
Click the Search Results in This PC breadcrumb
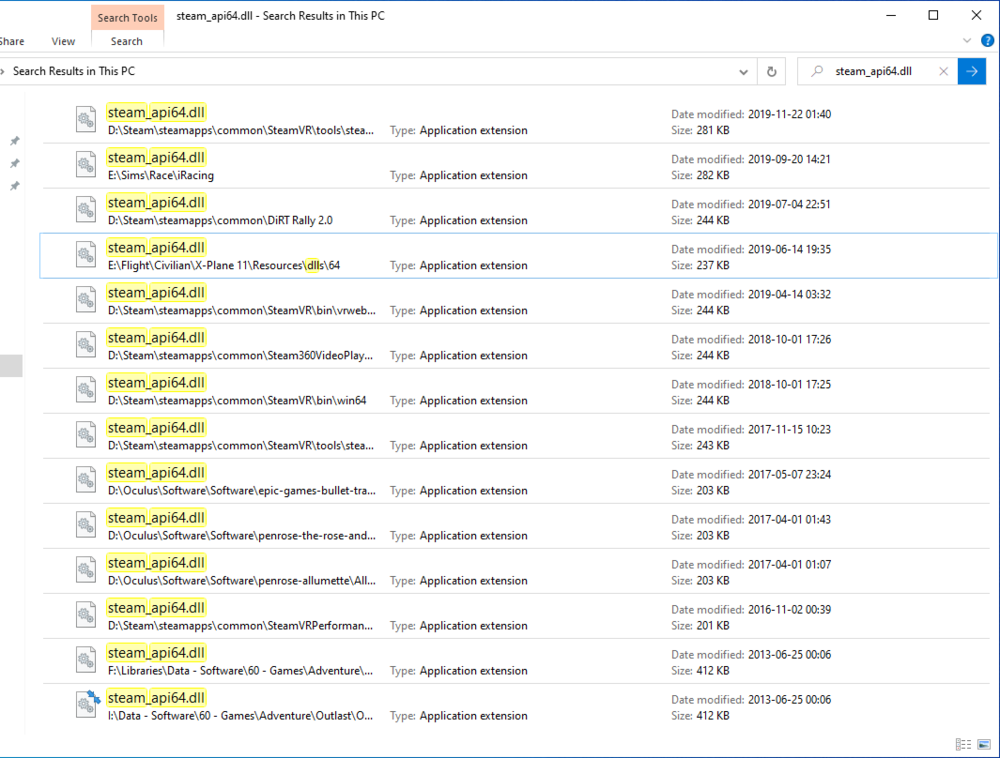coord(74,71)
